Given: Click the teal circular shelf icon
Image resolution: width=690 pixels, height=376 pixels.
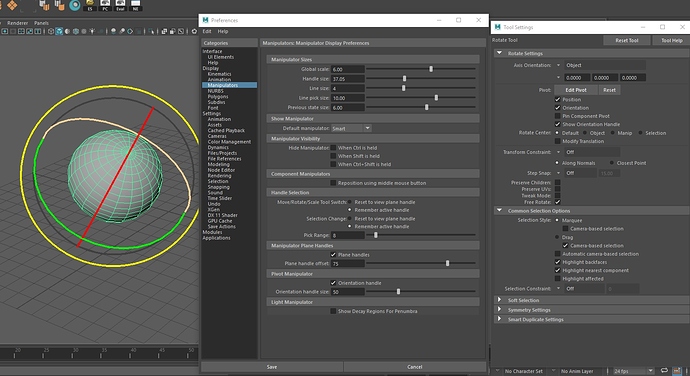Looking at the screenshot, I should point(75,5).
